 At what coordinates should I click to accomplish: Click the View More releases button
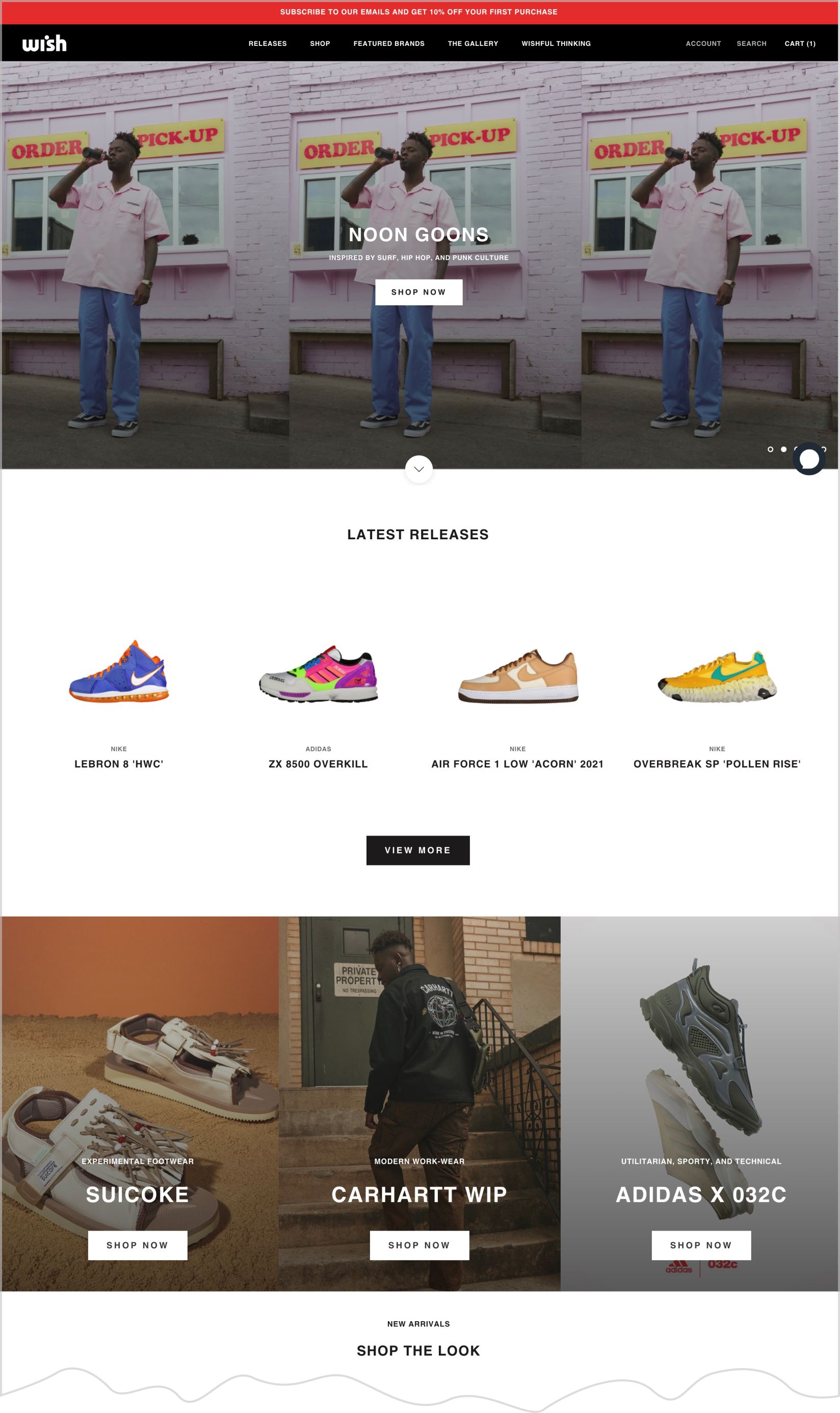pos(418,850)
